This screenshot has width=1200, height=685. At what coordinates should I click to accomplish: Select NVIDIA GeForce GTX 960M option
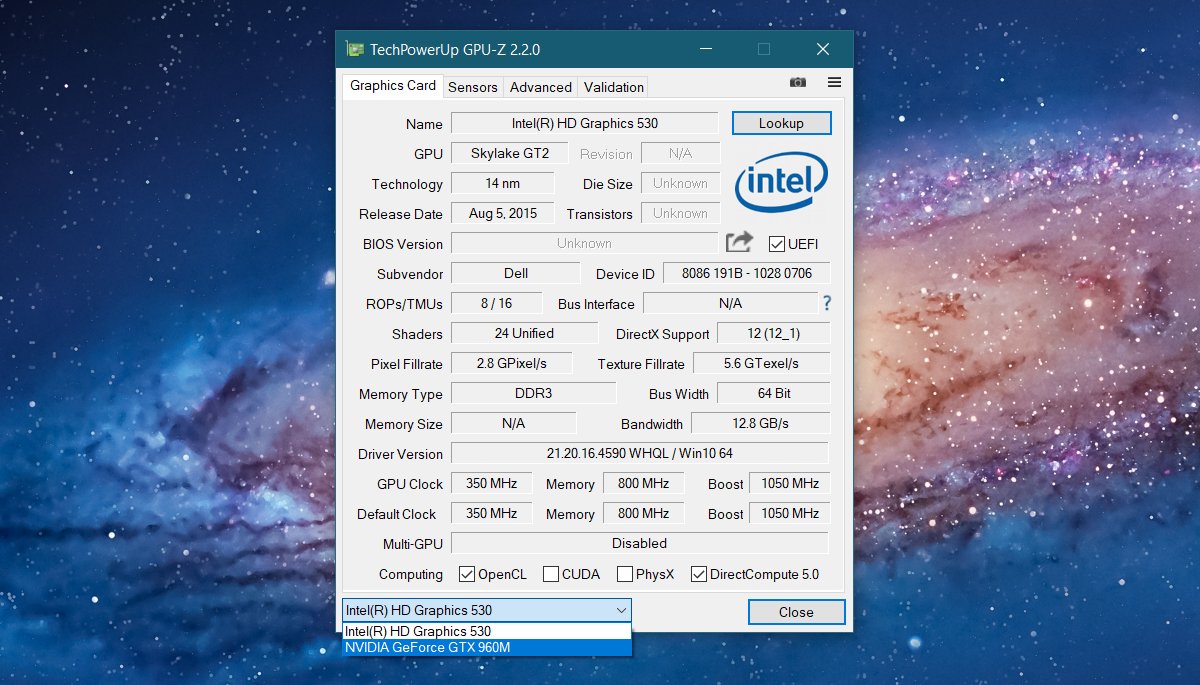point(487,647)
